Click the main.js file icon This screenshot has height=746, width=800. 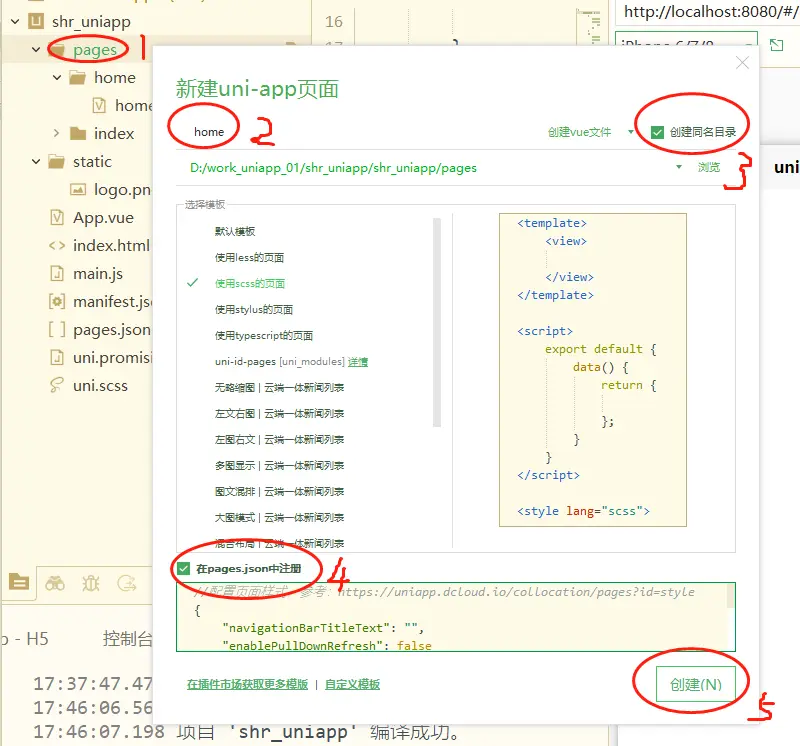coord(57,274)
